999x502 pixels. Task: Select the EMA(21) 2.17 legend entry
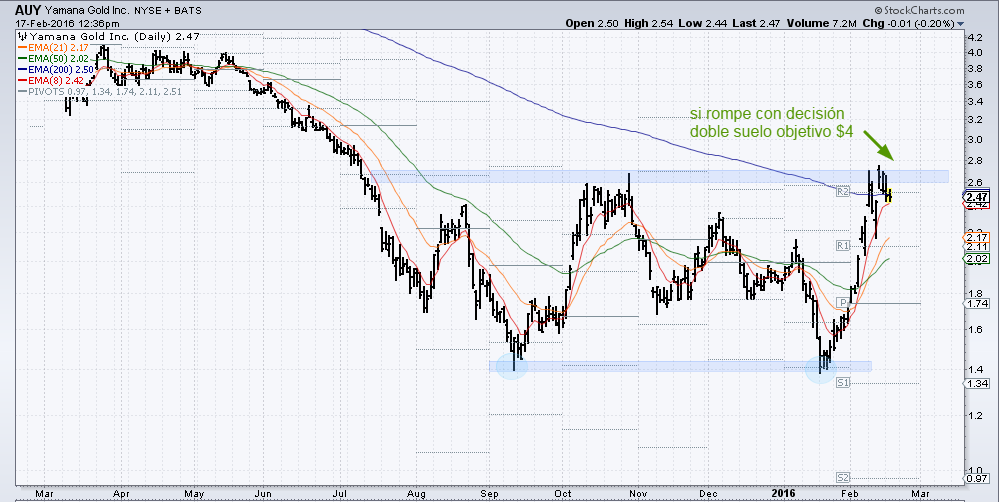click(52, 47)
